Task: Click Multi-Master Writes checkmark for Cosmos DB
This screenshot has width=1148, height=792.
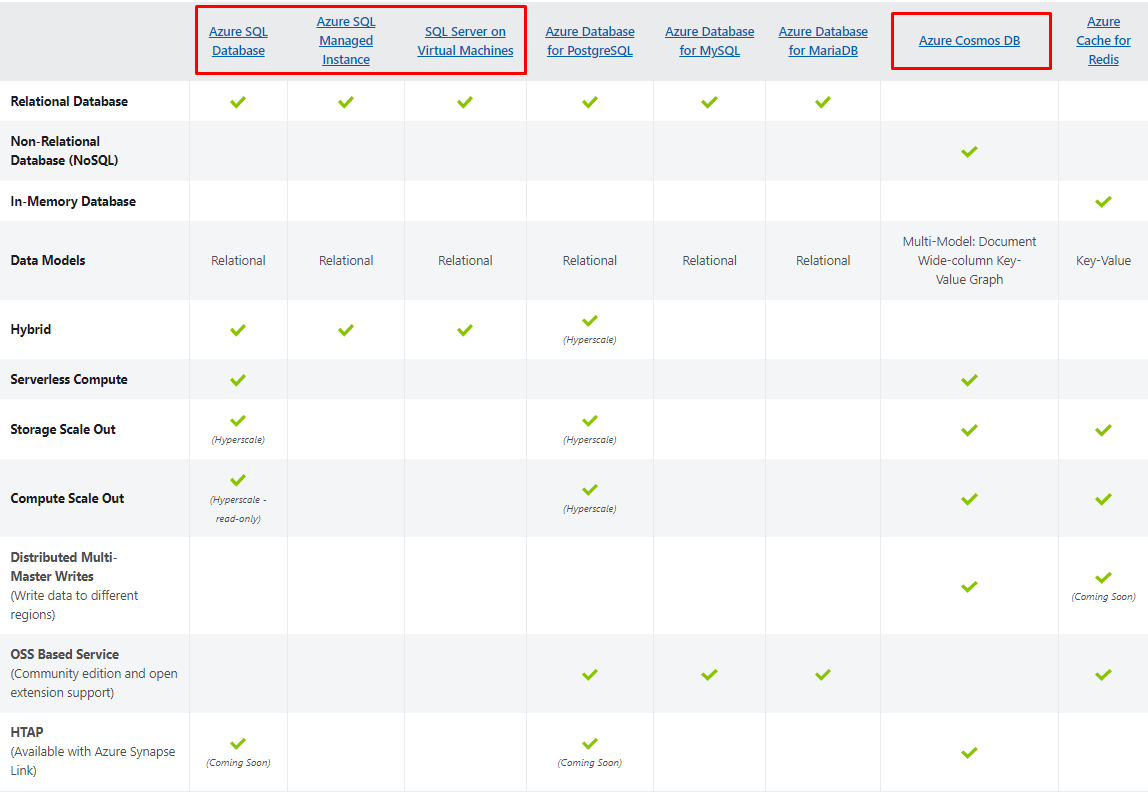Action: pos(969,587)
